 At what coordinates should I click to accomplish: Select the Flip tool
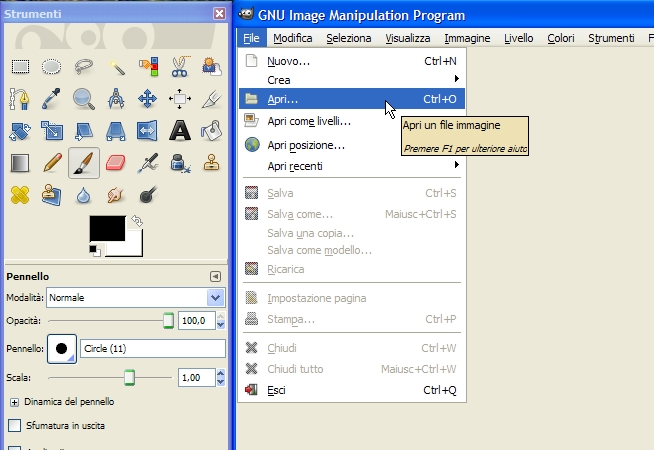pos(148,131)
